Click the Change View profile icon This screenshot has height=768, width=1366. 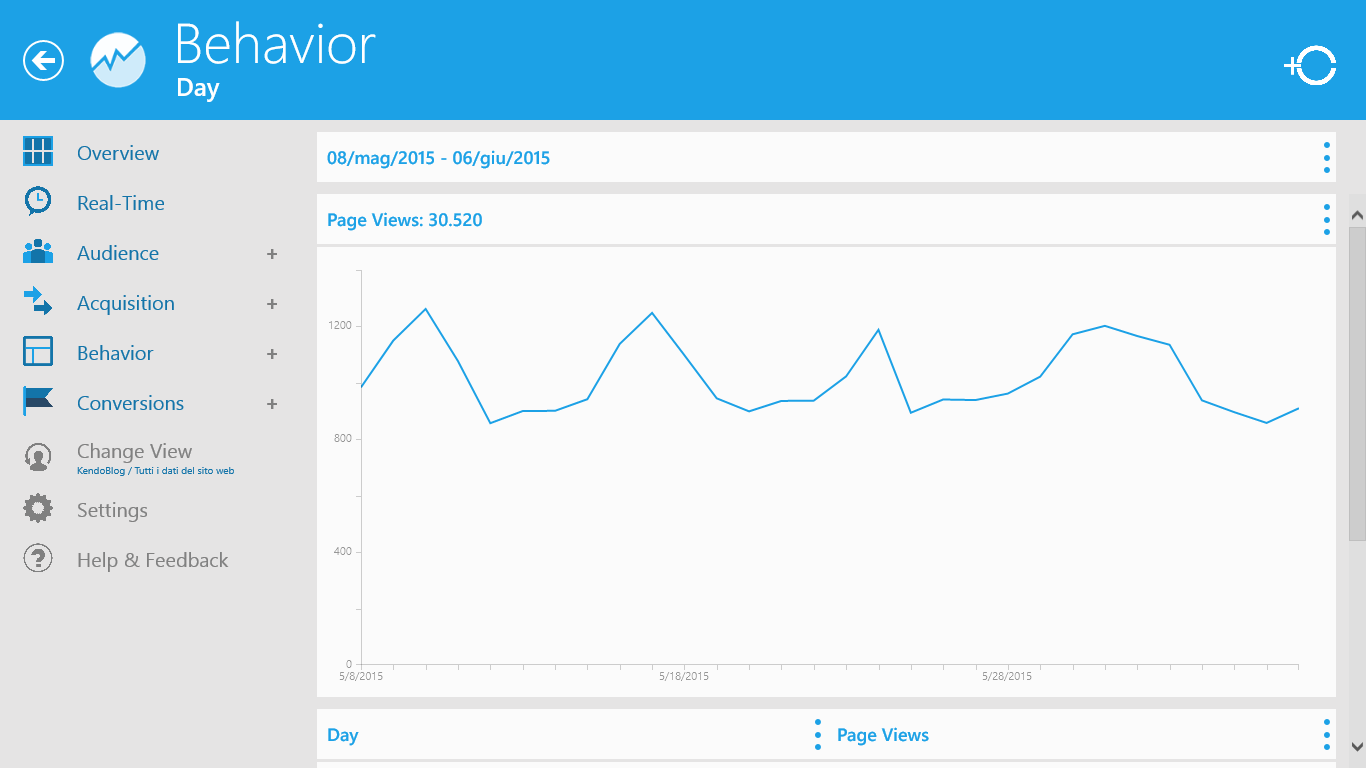pos(38,458)
